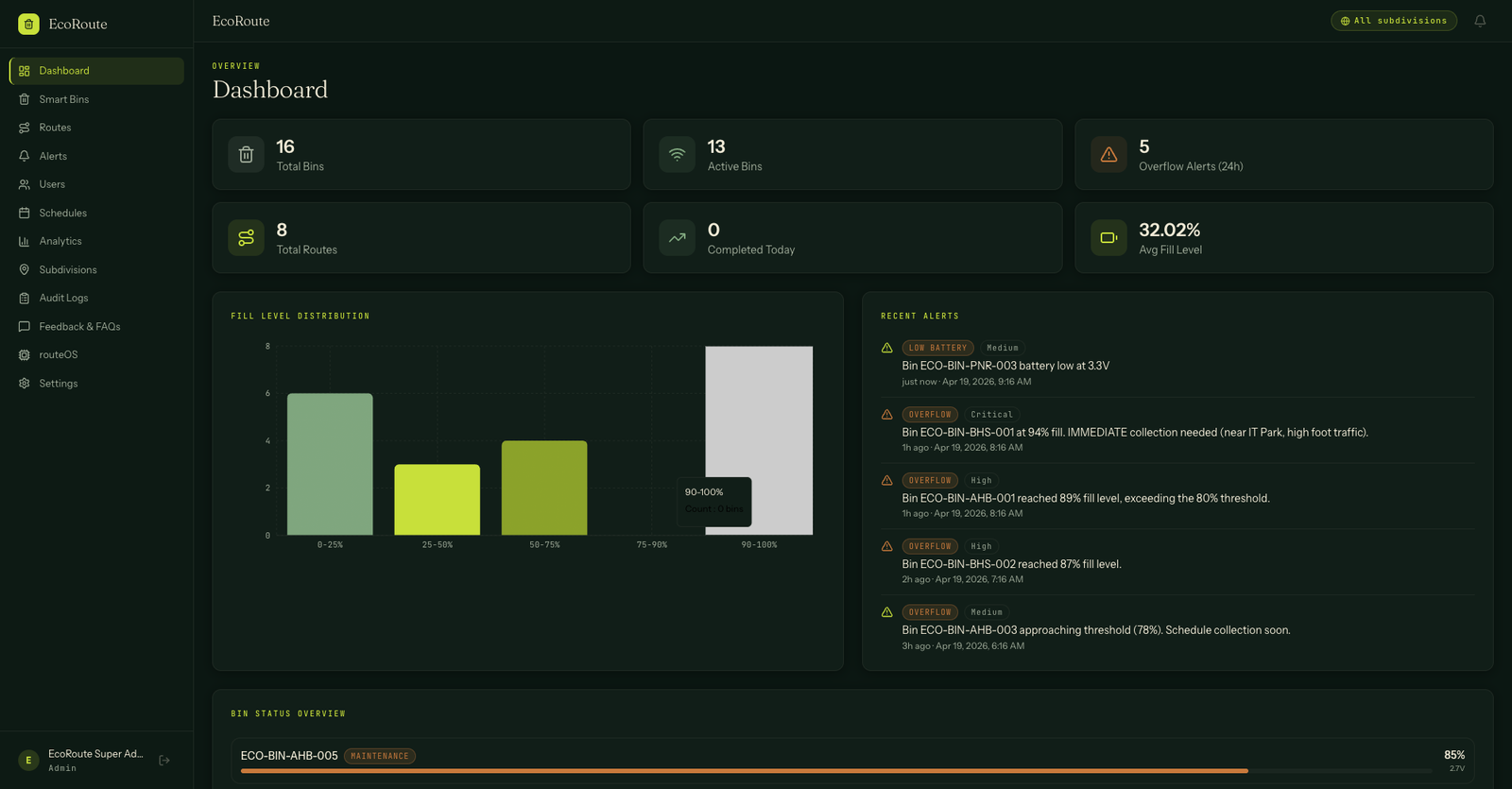The height and width of the screenshot is (789, 1512).
Task: Click the Schedules calendar icon in sidebar
Action: pos(25,213)
